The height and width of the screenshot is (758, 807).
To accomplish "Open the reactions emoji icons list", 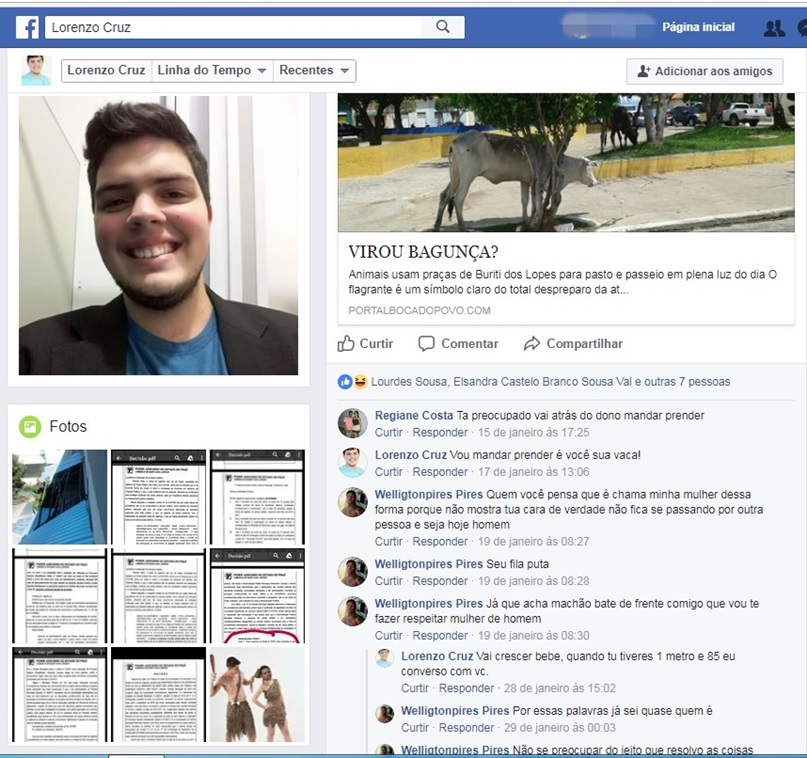I will click(353, 381).
